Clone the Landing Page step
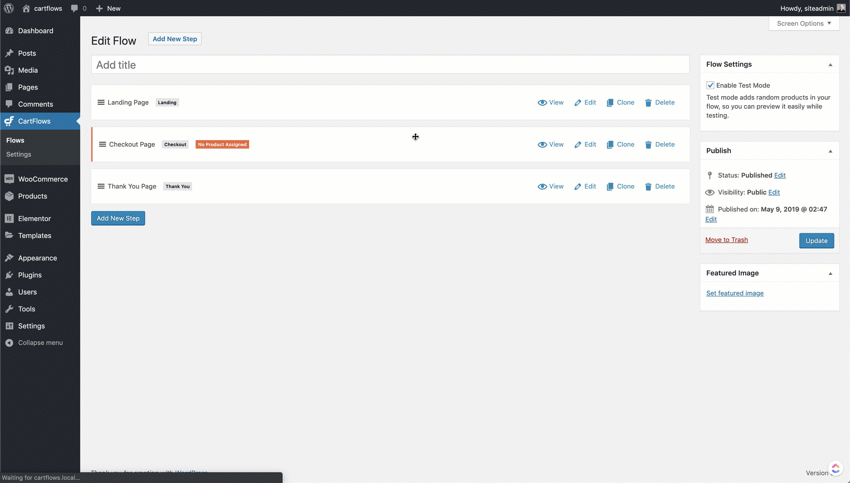850x483 pixels. [x=620, y=102]
